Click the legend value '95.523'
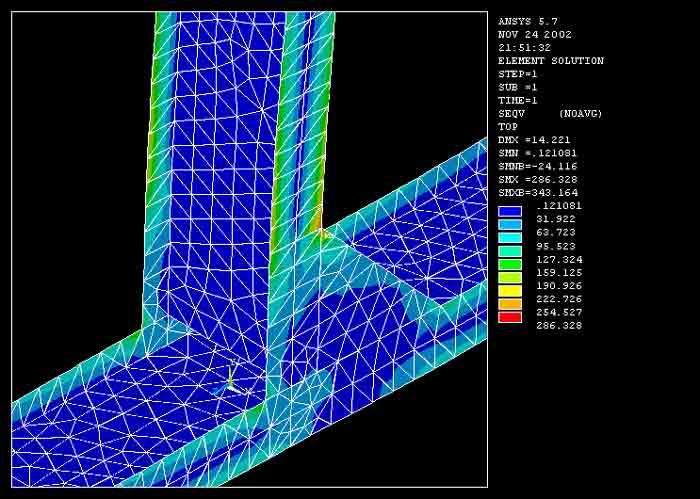 coord(556,246)
